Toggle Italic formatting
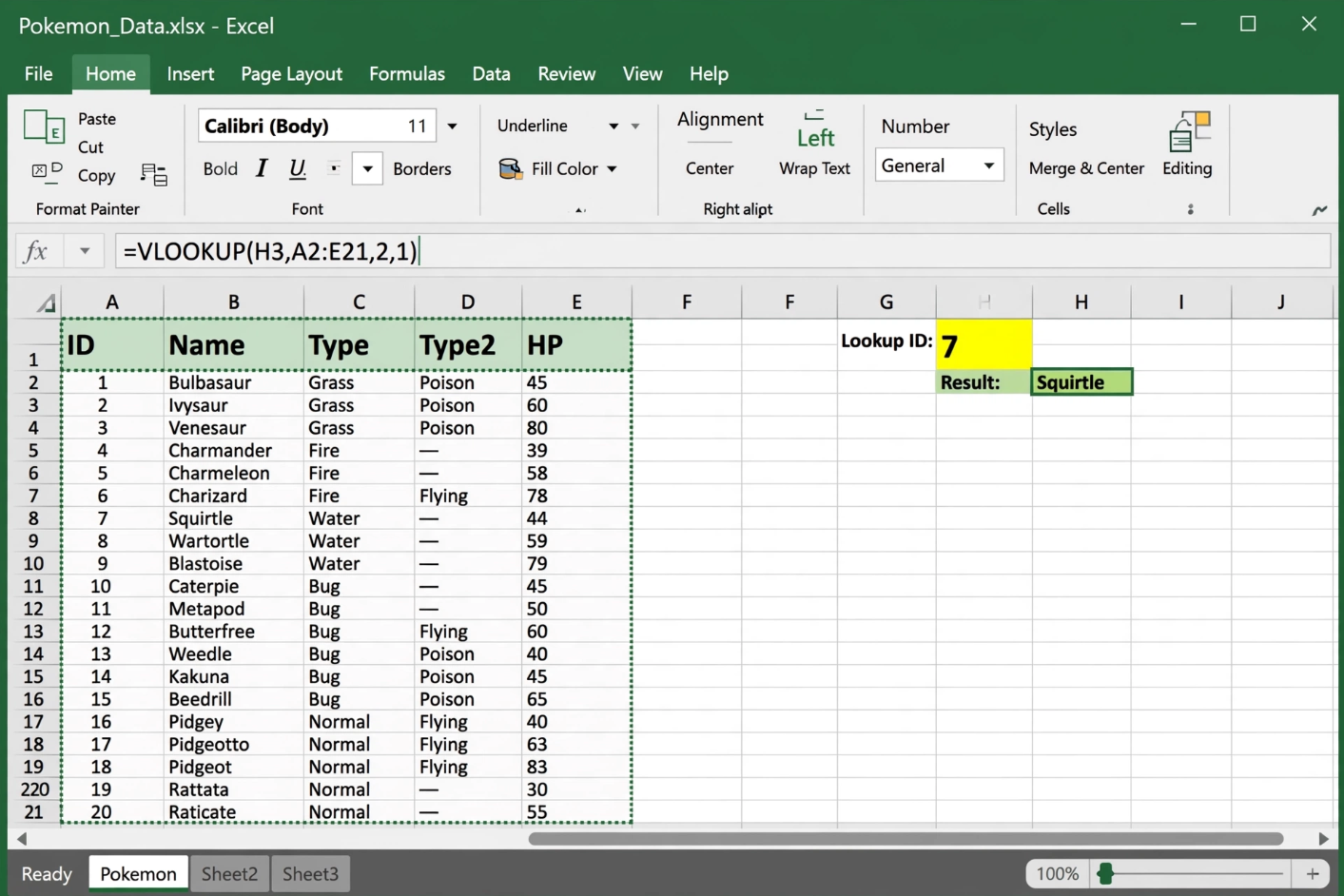 [262, 168]
